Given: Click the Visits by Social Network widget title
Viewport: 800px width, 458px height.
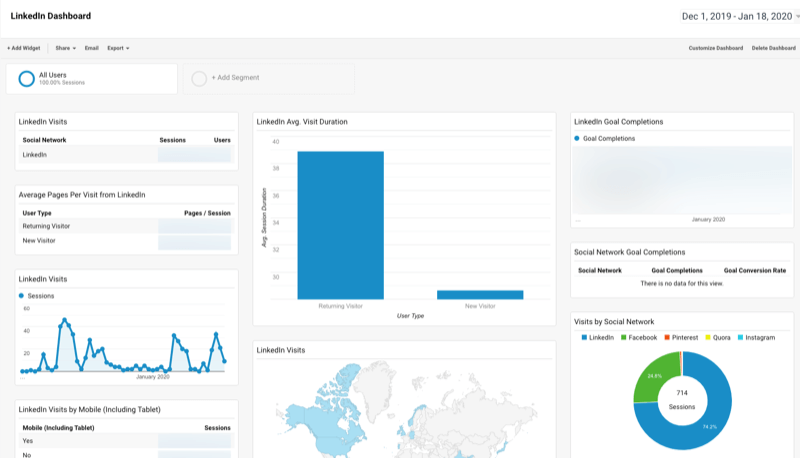Looking at the screenshot, I should coord(614,322).
